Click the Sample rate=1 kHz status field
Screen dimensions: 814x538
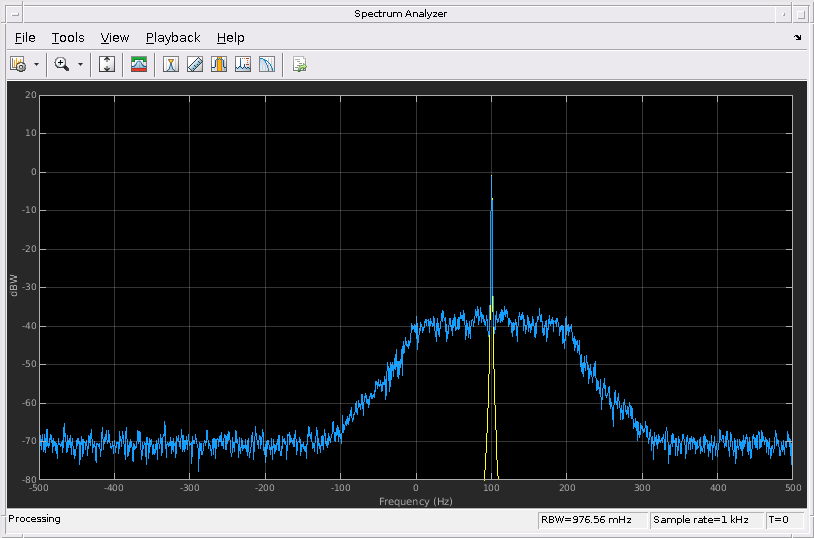[705, 520]
